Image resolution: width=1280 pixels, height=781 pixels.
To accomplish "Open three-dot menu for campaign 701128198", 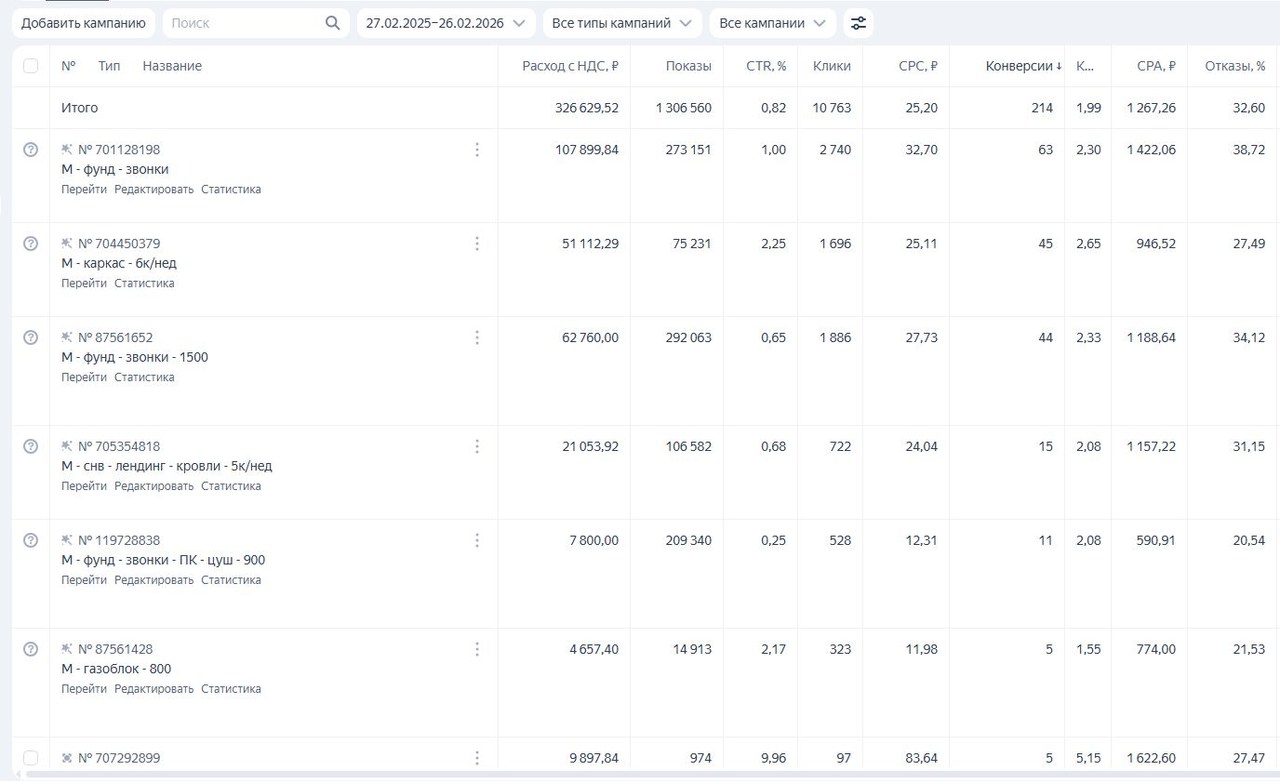I will (477, 150).
